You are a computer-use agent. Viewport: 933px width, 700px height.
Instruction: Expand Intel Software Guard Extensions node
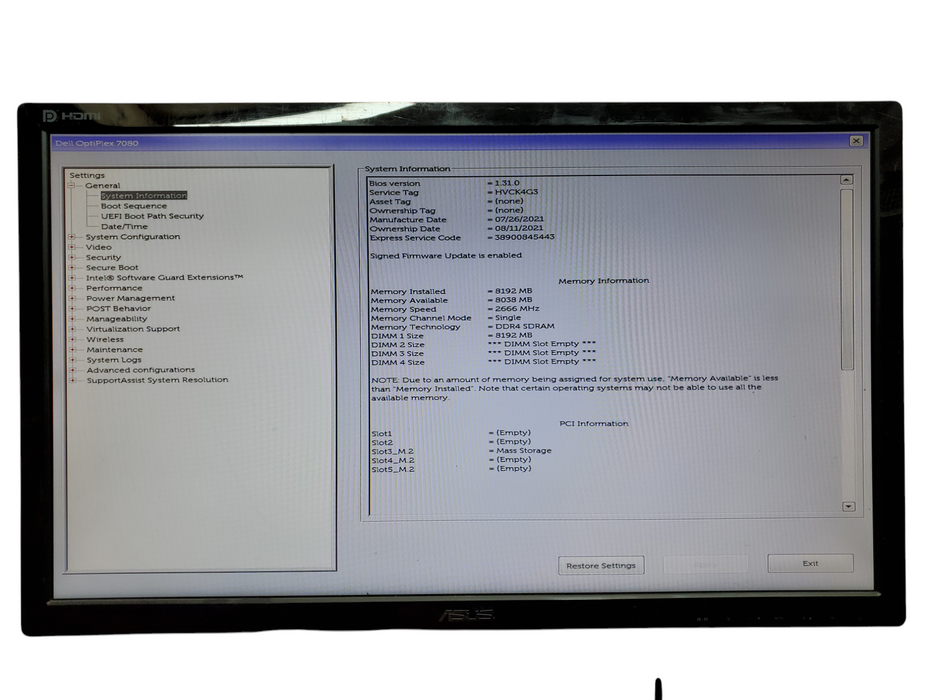pos(72,278)
